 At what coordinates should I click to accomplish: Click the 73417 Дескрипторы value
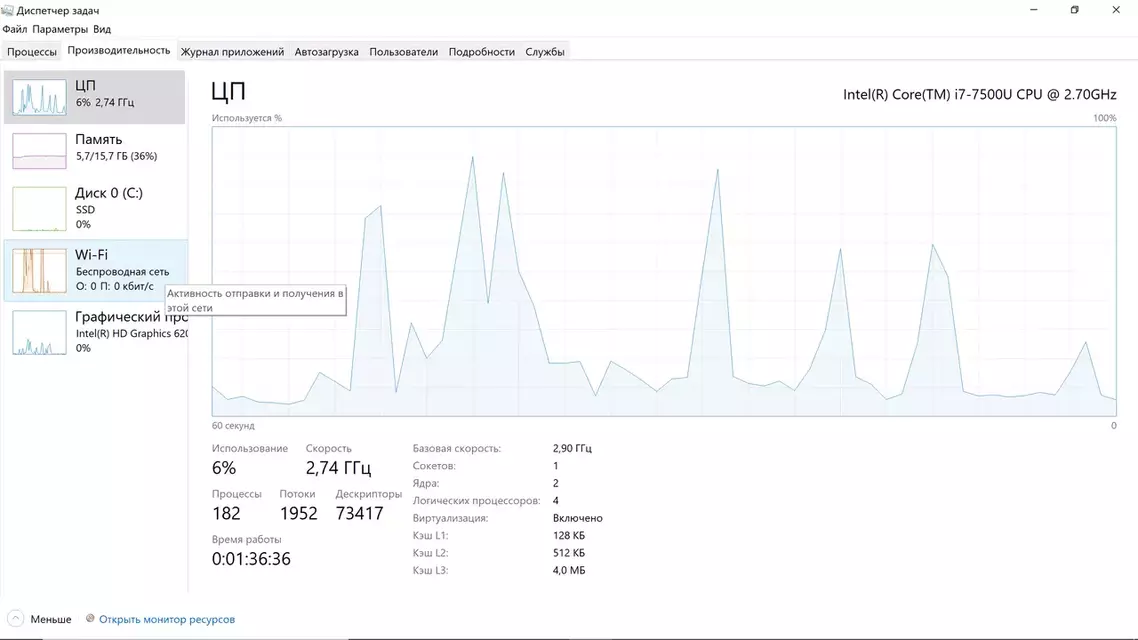[359, 514]
